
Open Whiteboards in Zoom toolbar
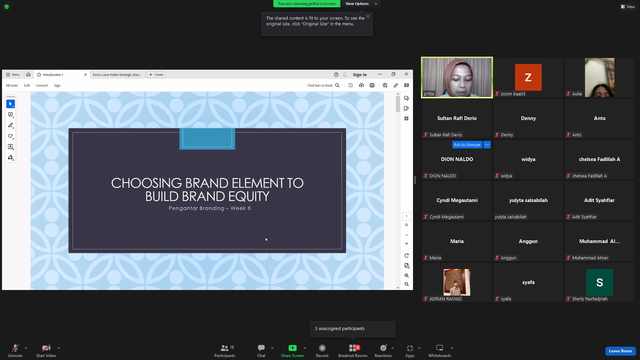pos(440,351)
